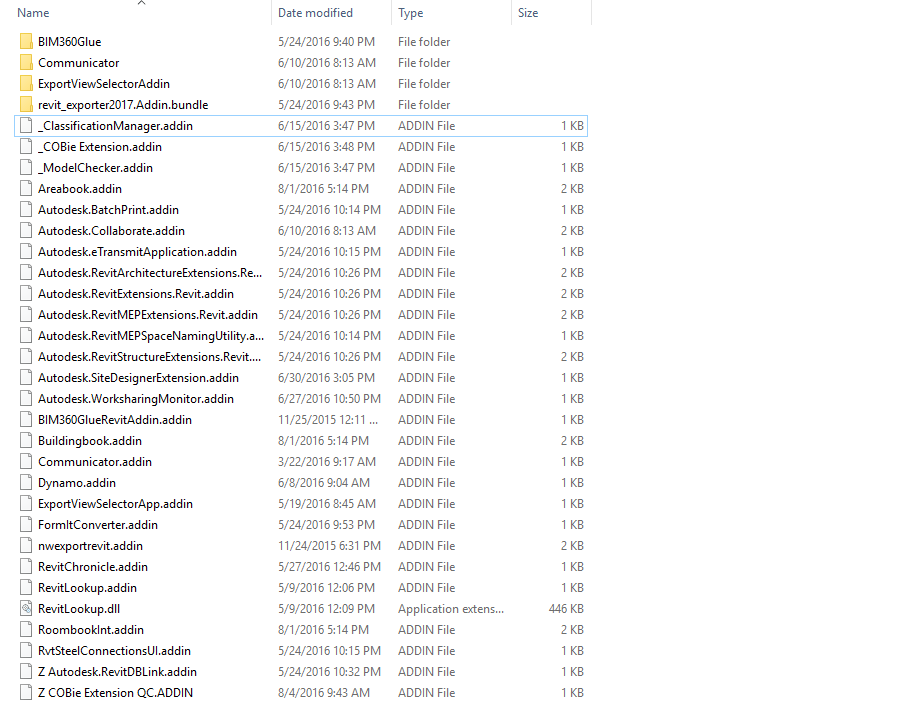
Task: Click the date 5/24/2016 10:32 PM
Action: coord(329,672)
